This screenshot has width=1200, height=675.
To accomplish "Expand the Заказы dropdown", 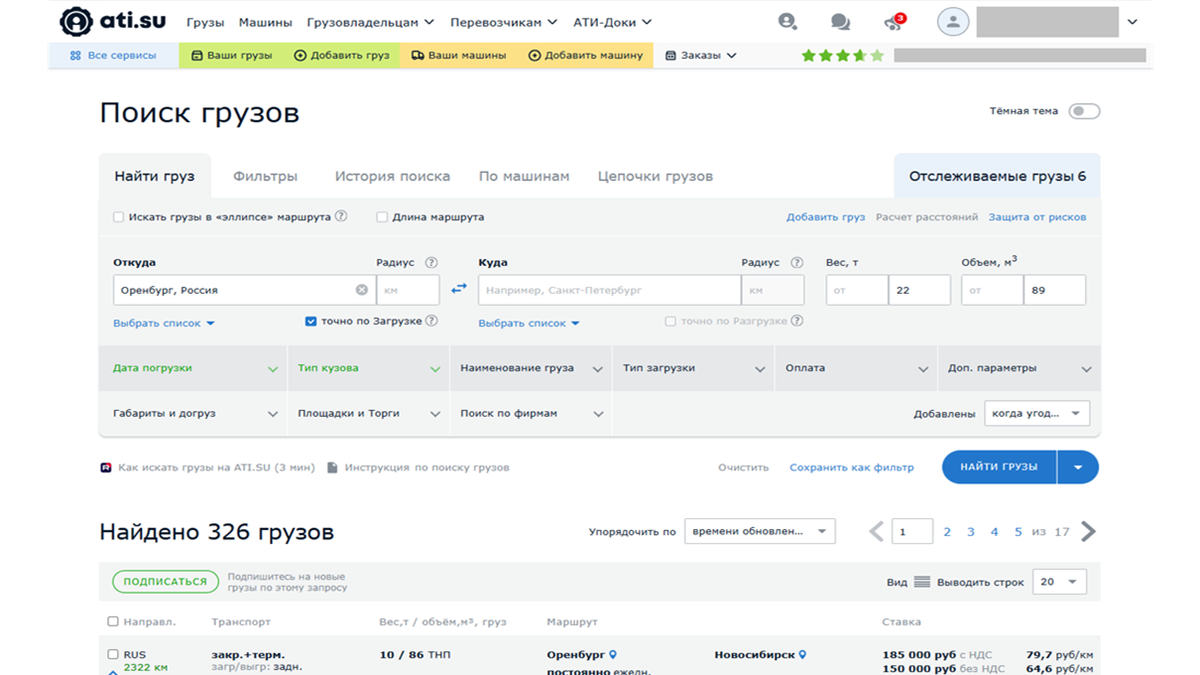I will pos(701,56).
